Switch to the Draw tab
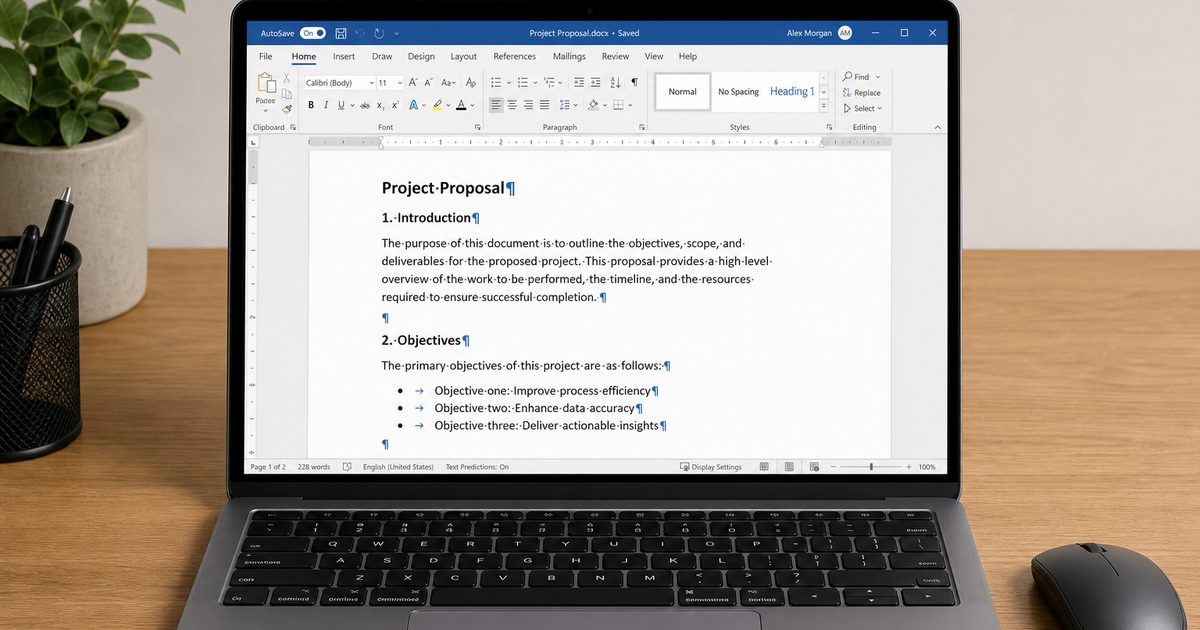Screen dimensions: 1200x630 (382, 57)
